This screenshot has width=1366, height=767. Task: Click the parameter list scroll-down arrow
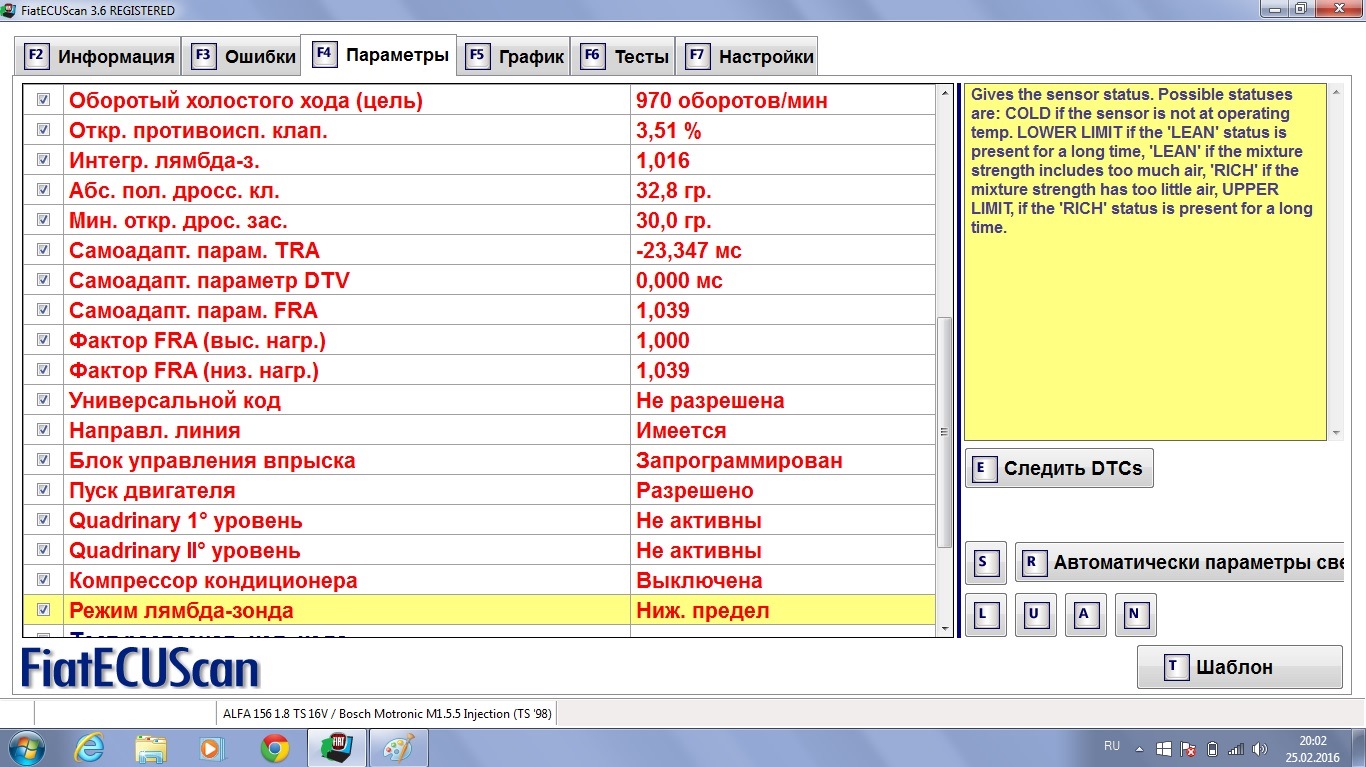(945, 628)
